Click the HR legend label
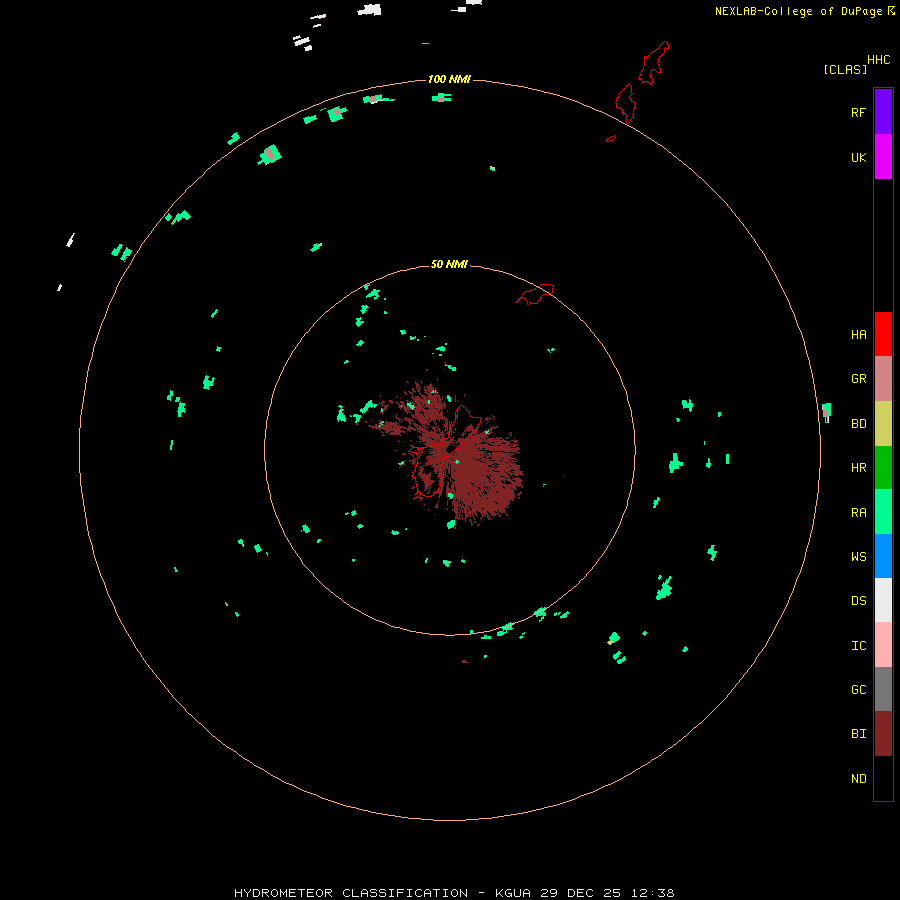The height and width of the screenshot is (900, 900). pyautogui.click(x=858, y=468)
